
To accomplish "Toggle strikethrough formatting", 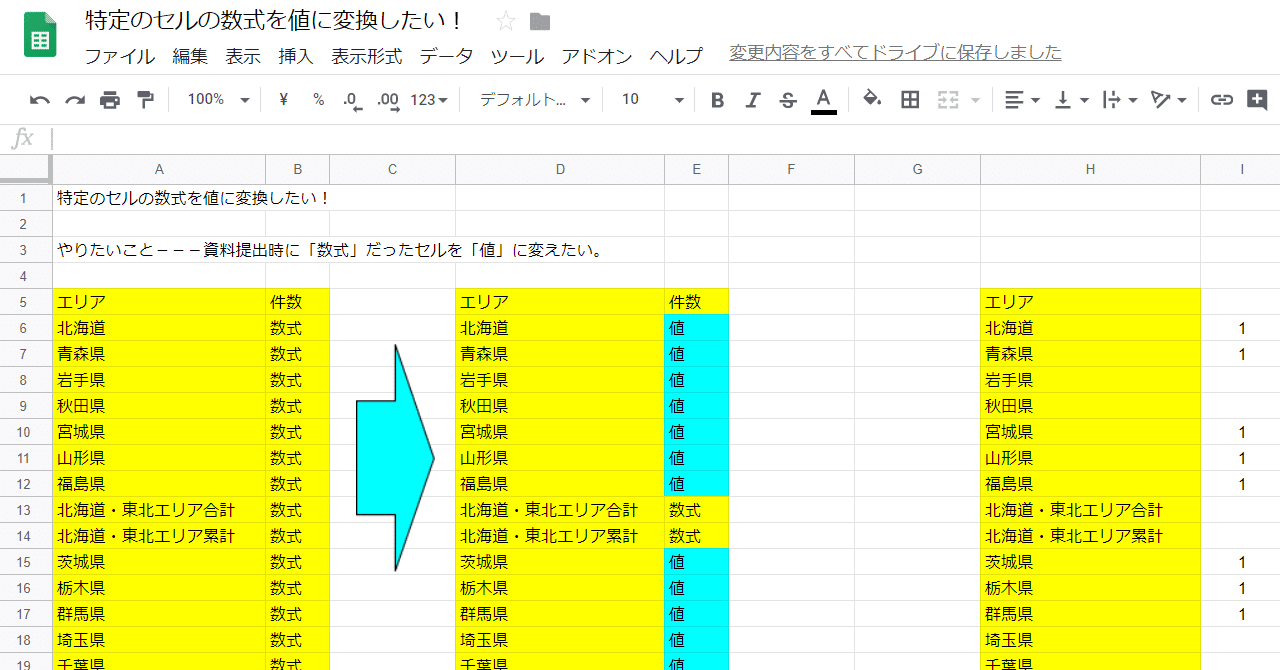I will tap(788, 99).
